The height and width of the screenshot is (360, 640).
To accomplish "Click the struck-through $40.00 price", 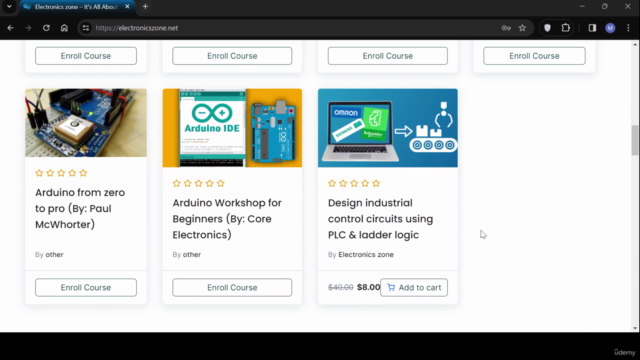I will tap(340, 287).
